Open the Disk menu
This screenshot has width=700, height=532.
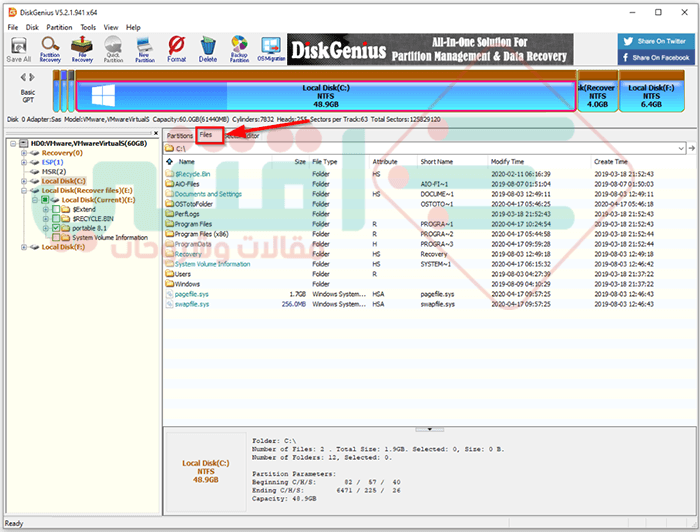[32, 27]
